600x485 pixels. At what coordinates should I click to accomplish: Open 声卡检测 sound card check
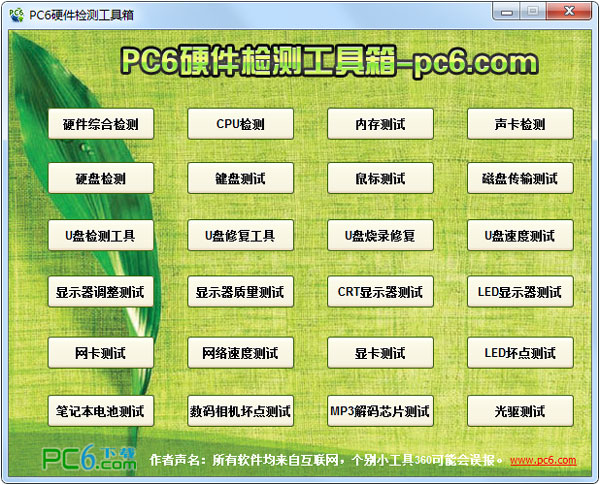click(x=520, y=124)
